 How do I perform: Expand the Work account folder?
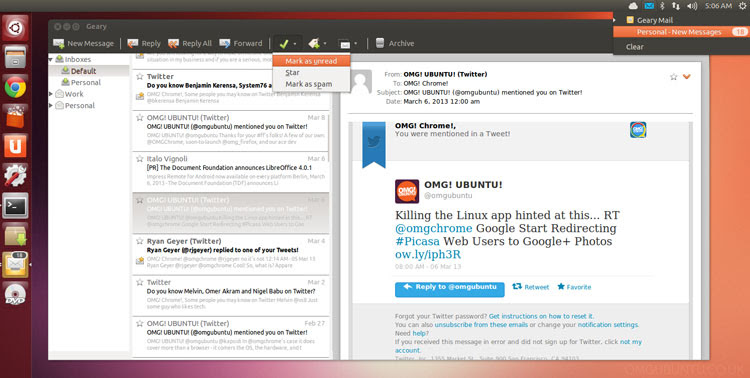point(51,94)
